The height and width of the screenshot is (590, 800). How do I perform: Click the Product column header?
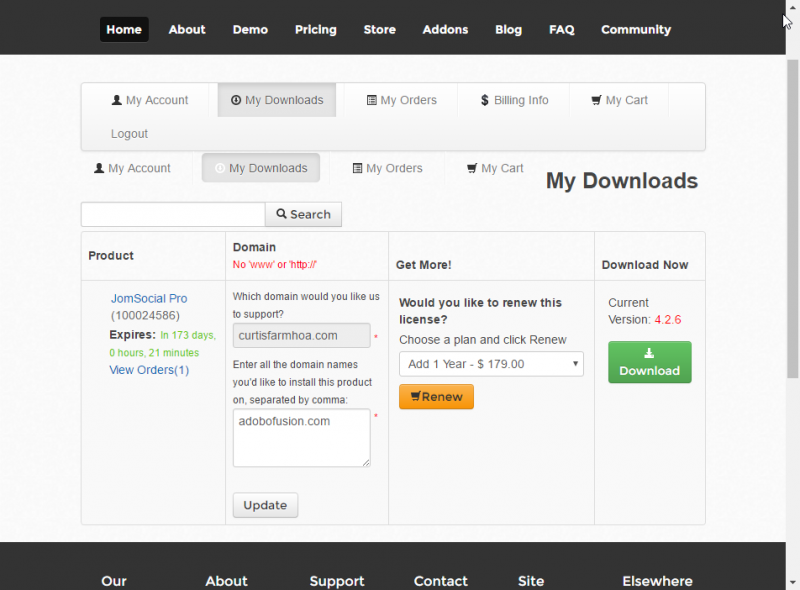click(111, 256)
